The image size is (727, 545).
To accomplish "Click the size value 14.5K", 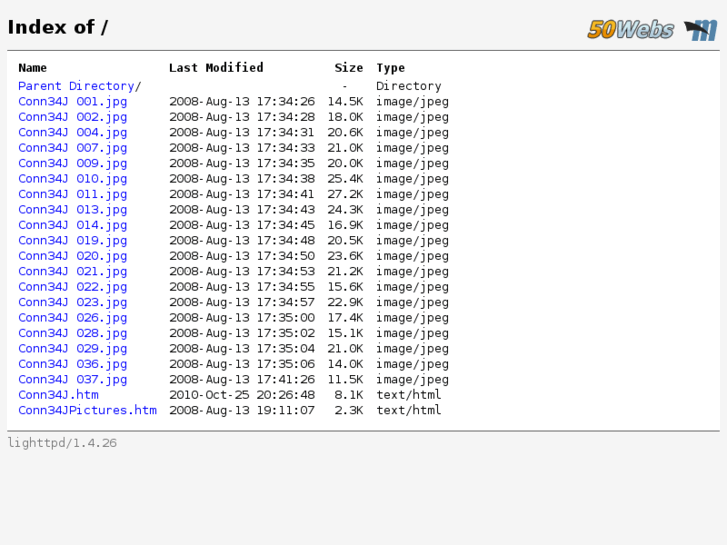I will click(x=345, y=102).
